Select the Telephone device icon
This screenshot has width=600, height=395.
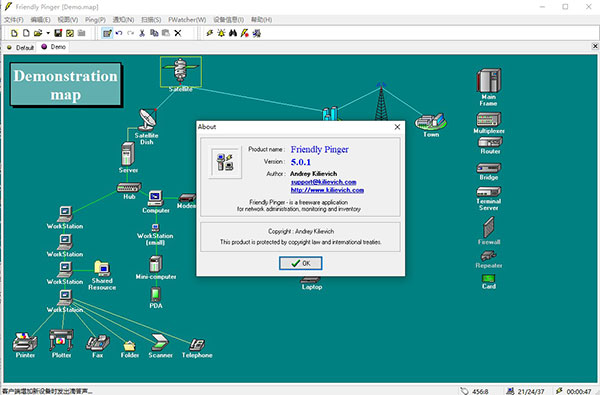click(x=197, y=344)
